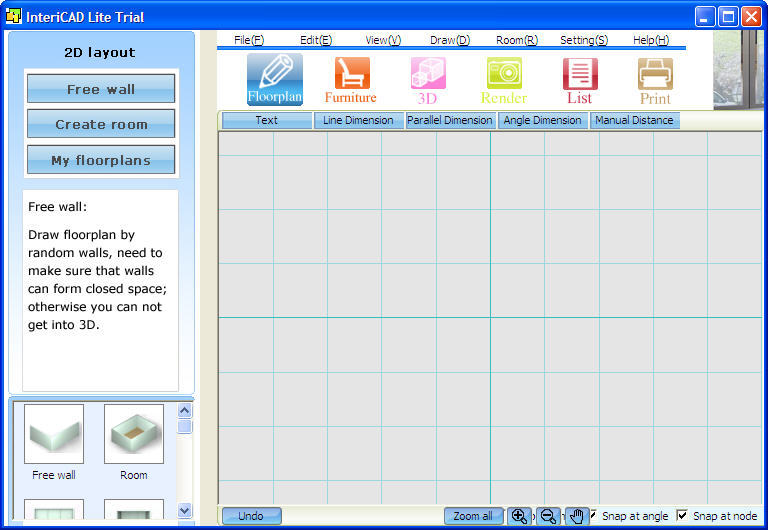Open the List report icon
Image resolution: width=768 pixels, height=530 pixels.
580,80
